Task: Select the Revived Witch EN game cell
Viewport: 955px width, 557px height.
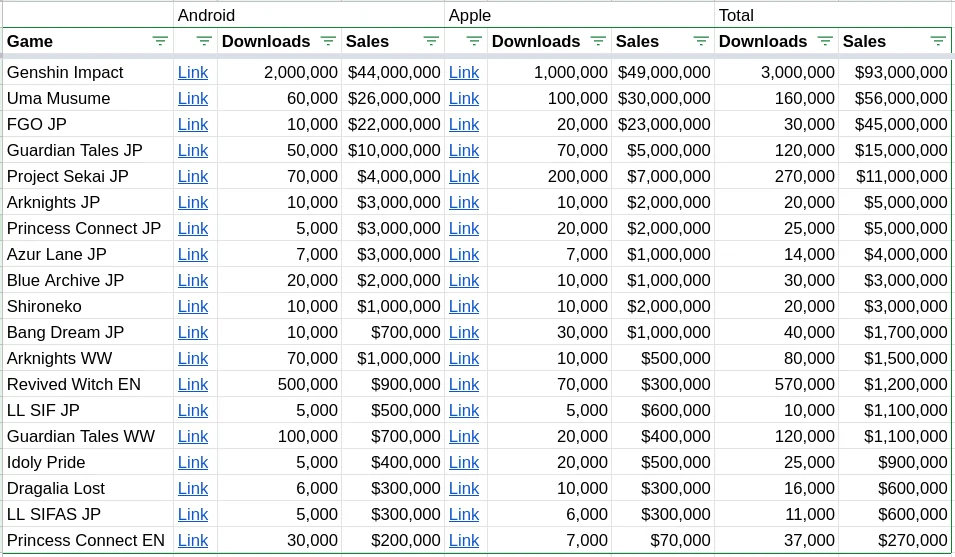Action: pos(87,384)
